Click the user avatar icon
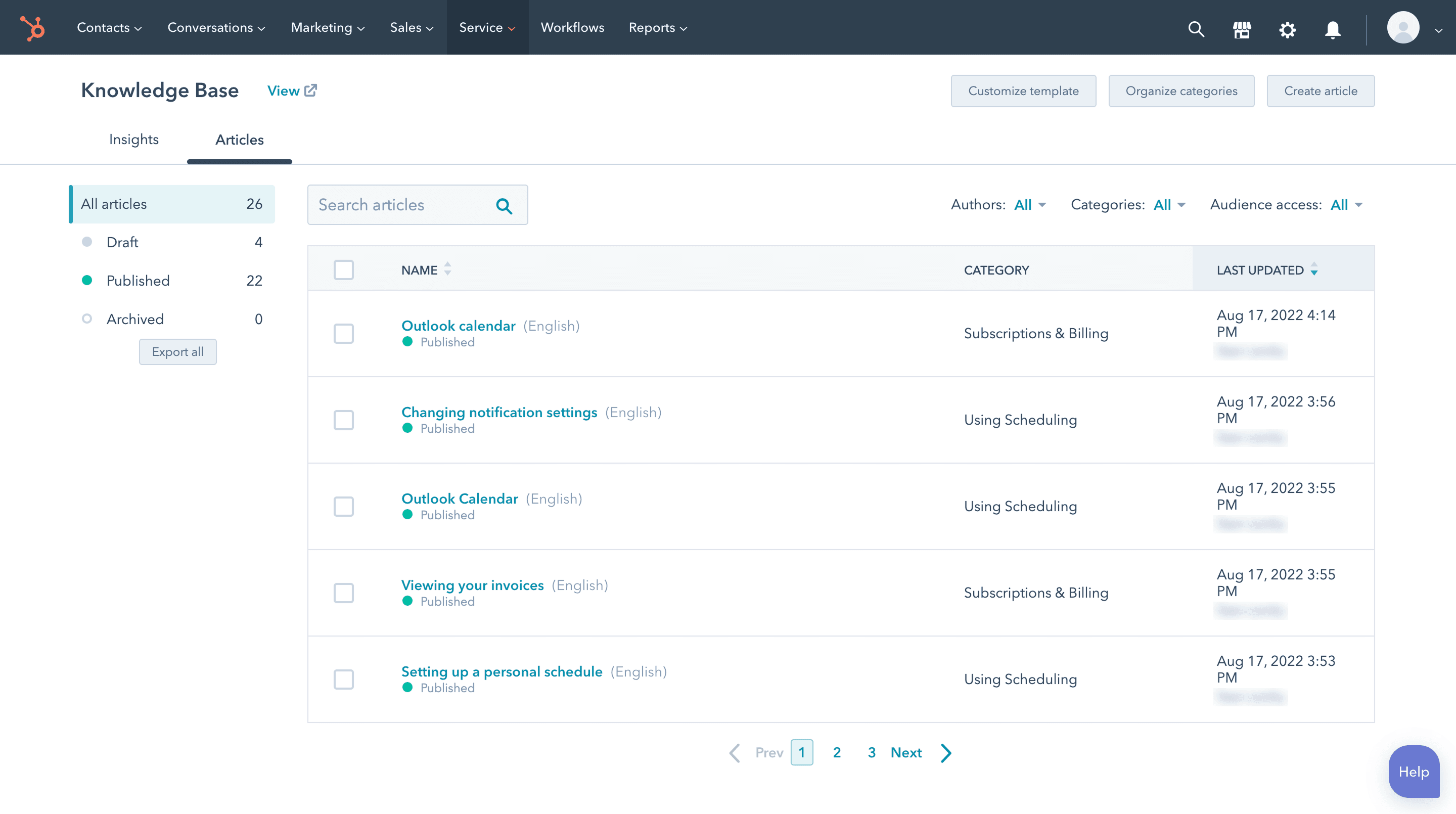1456x814 pixels. [1403, 28]
